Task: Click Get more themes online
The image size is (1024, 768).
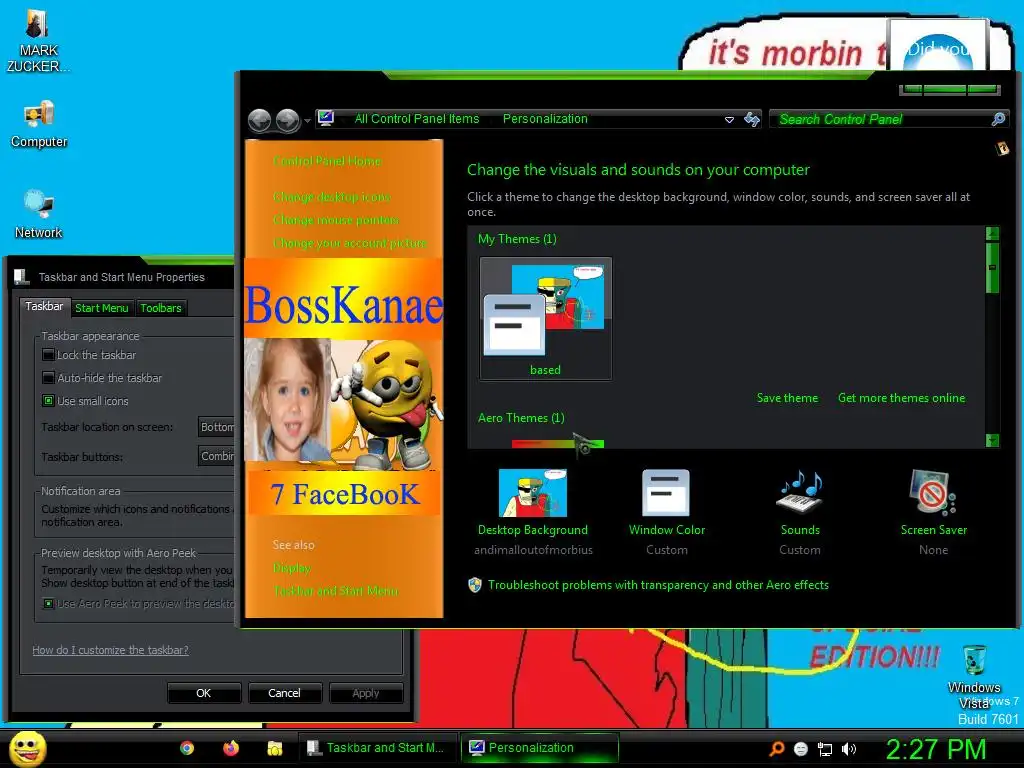Action: tap(901, 398)
